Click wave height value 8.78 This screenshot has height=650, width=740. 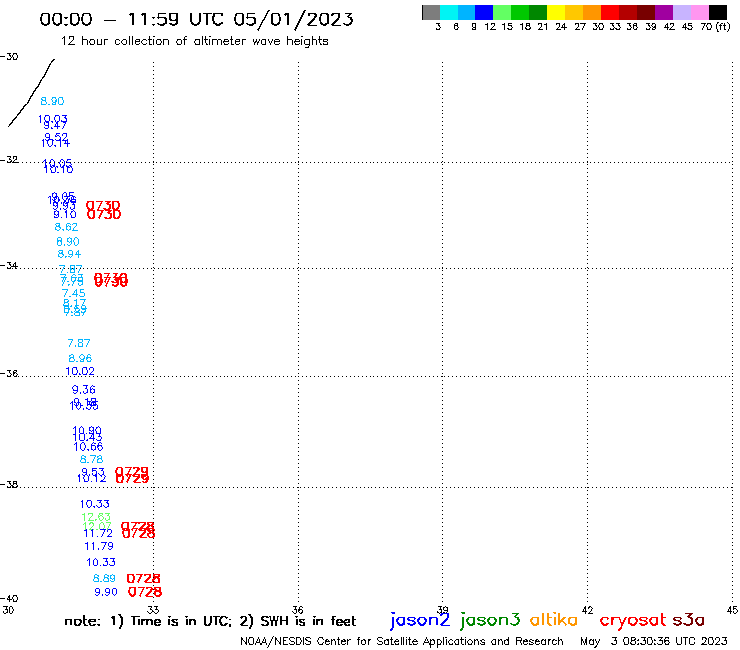[91, 459]
